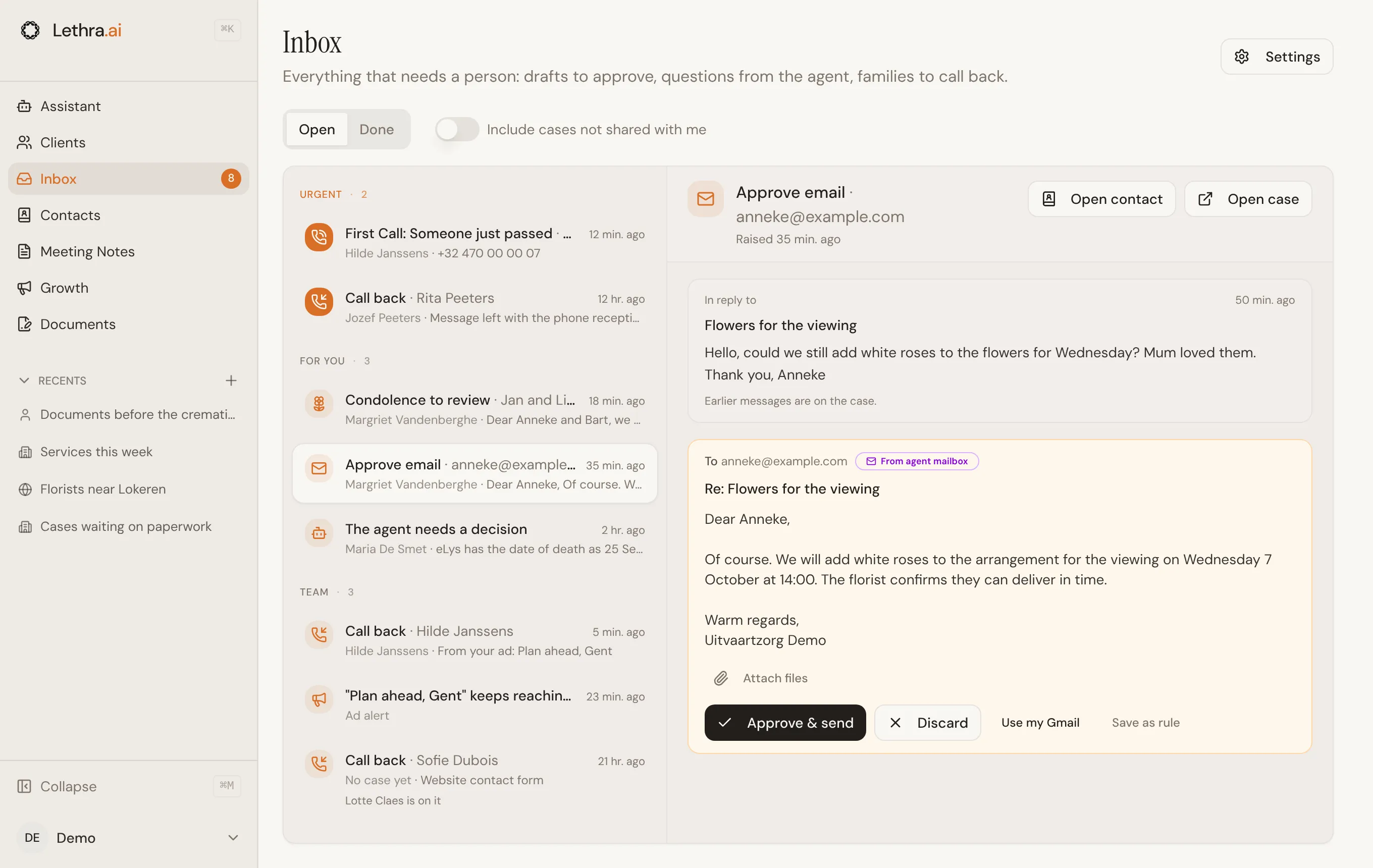
Task: Click the Ad alert megaphone icon
Action: pos(319,699)
